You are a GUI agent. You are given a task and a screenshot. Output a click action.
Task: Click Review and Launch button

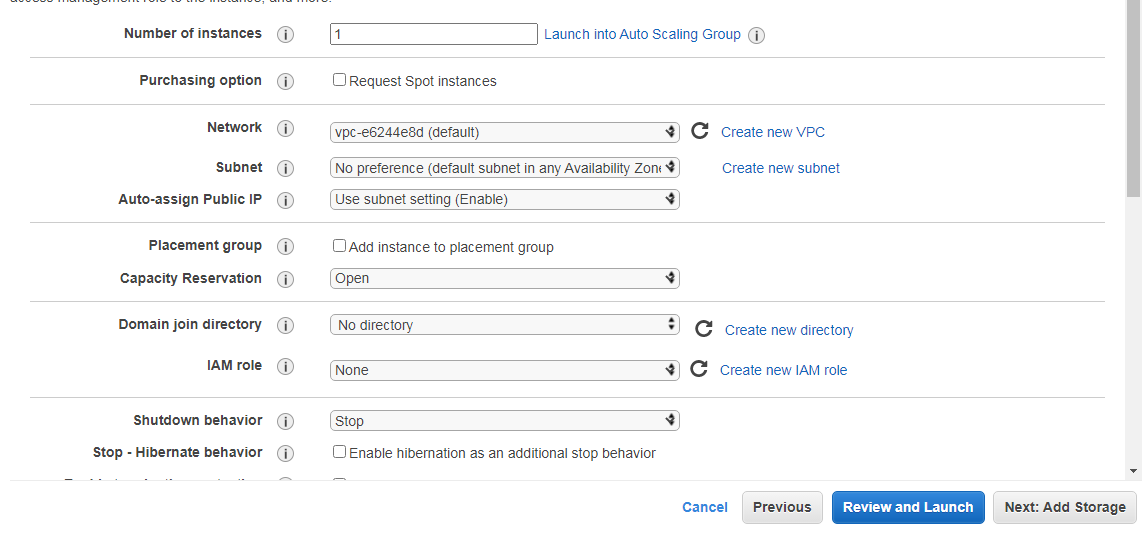pos(908,507)
